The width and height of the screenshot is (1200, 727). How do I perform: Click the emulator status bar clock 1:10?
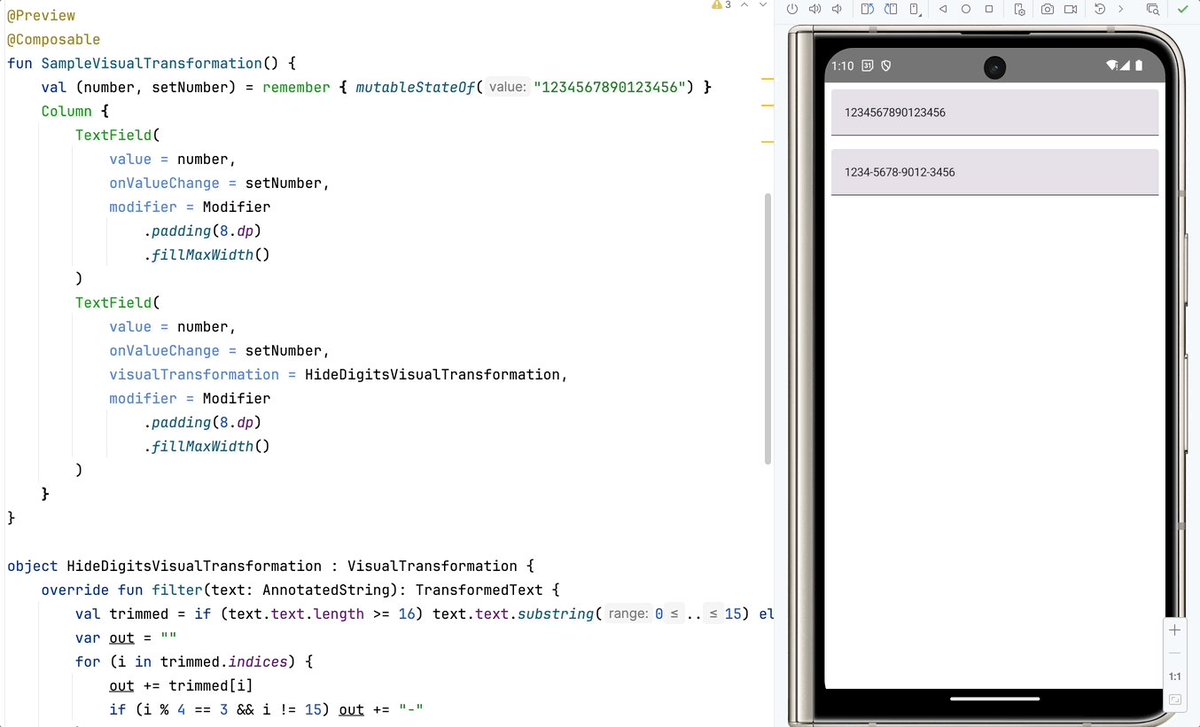(x=842, y=66)
